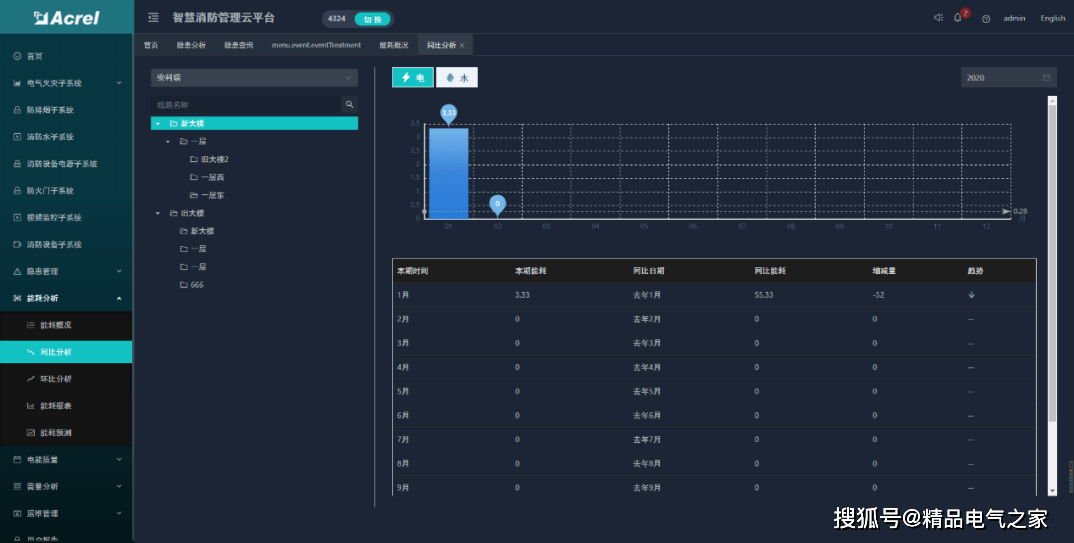Collapse the highlighted 新大楼 tree node arrow

click(x=158, y=123)
